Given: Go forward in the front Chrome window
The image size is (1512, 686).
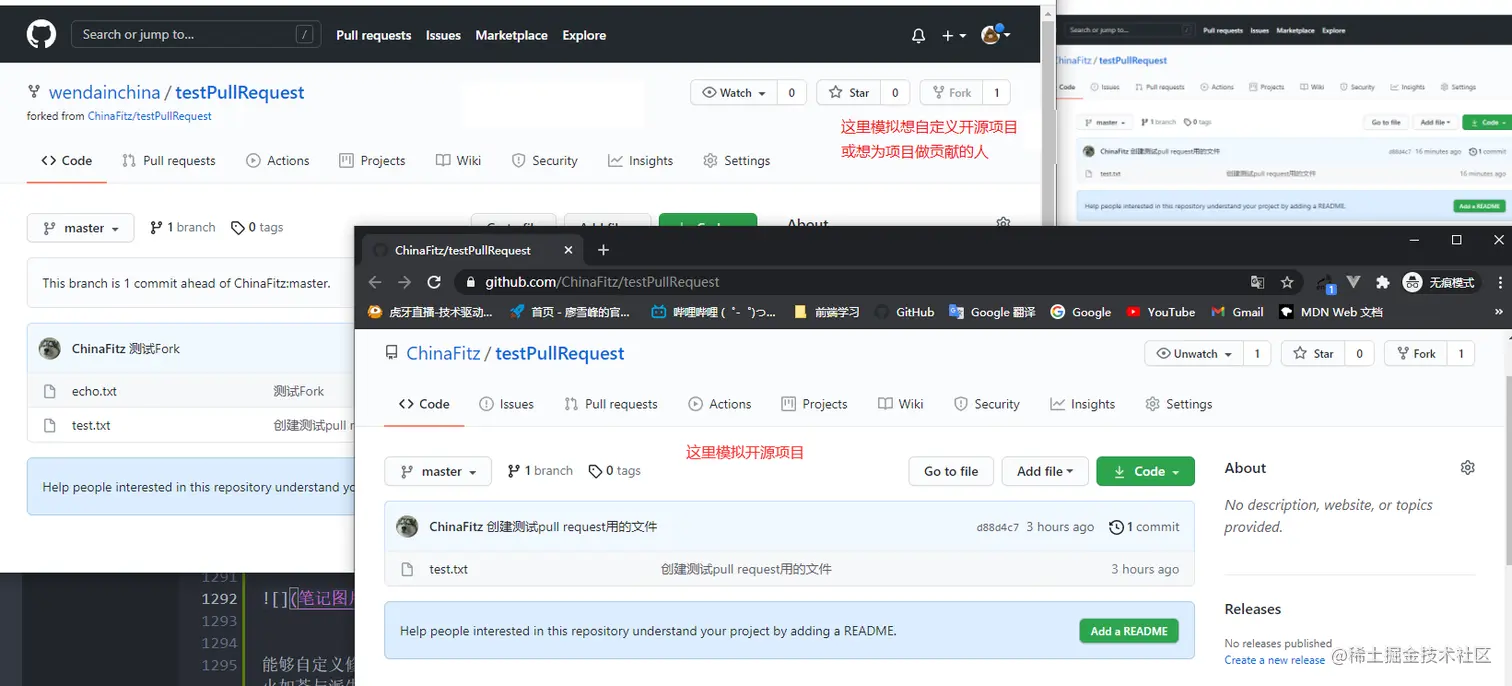Looking at the screenshot, I should point(404,282).
